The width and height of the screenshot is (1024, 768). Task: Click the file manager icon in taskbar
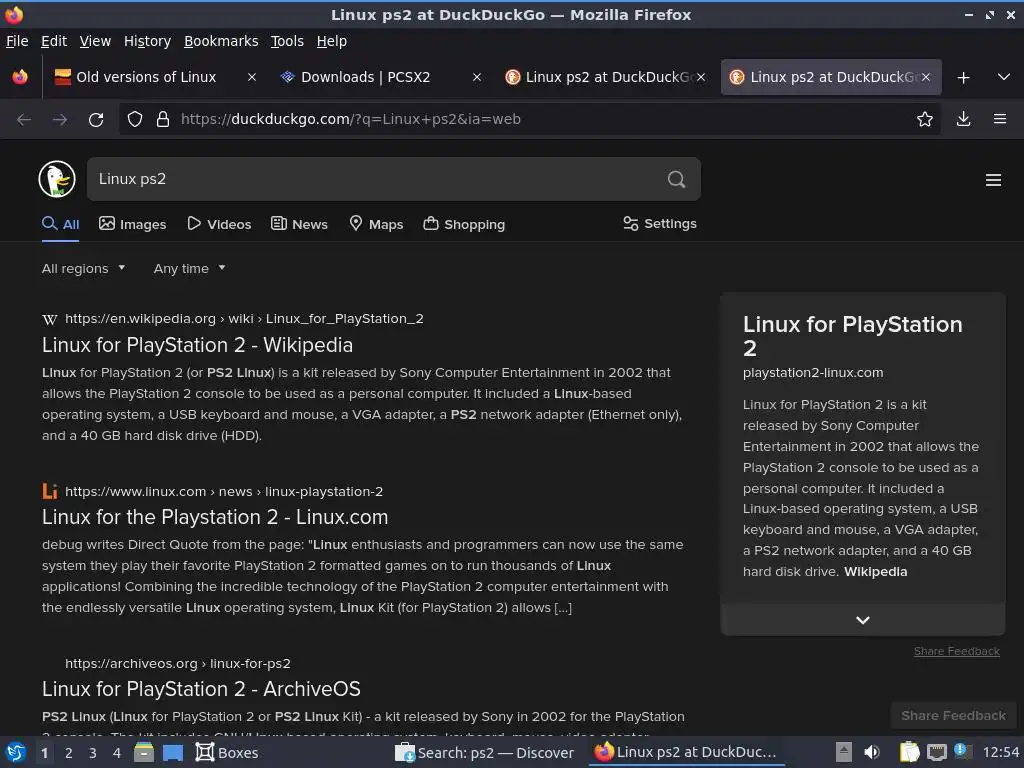(x=144, y=752)
